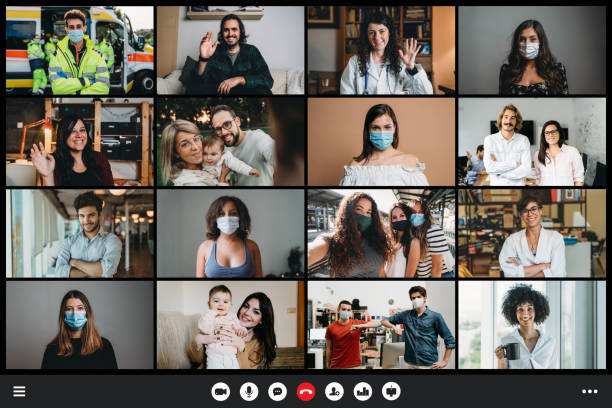Select the masked woman in black sweater tile
Image resolution: width=612 pixels, height=408 pixels.
coord(80,325)
